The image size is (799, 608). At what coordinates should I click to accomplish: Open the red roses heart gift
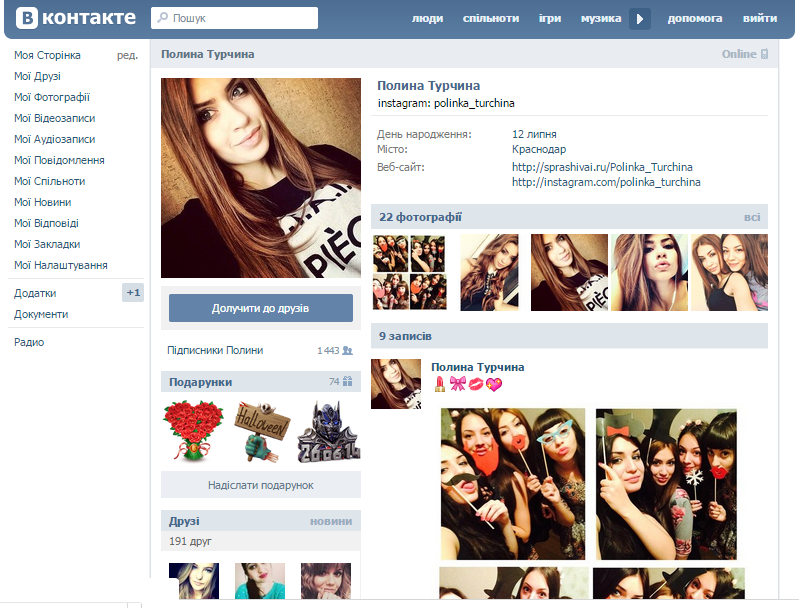(193, 431)
